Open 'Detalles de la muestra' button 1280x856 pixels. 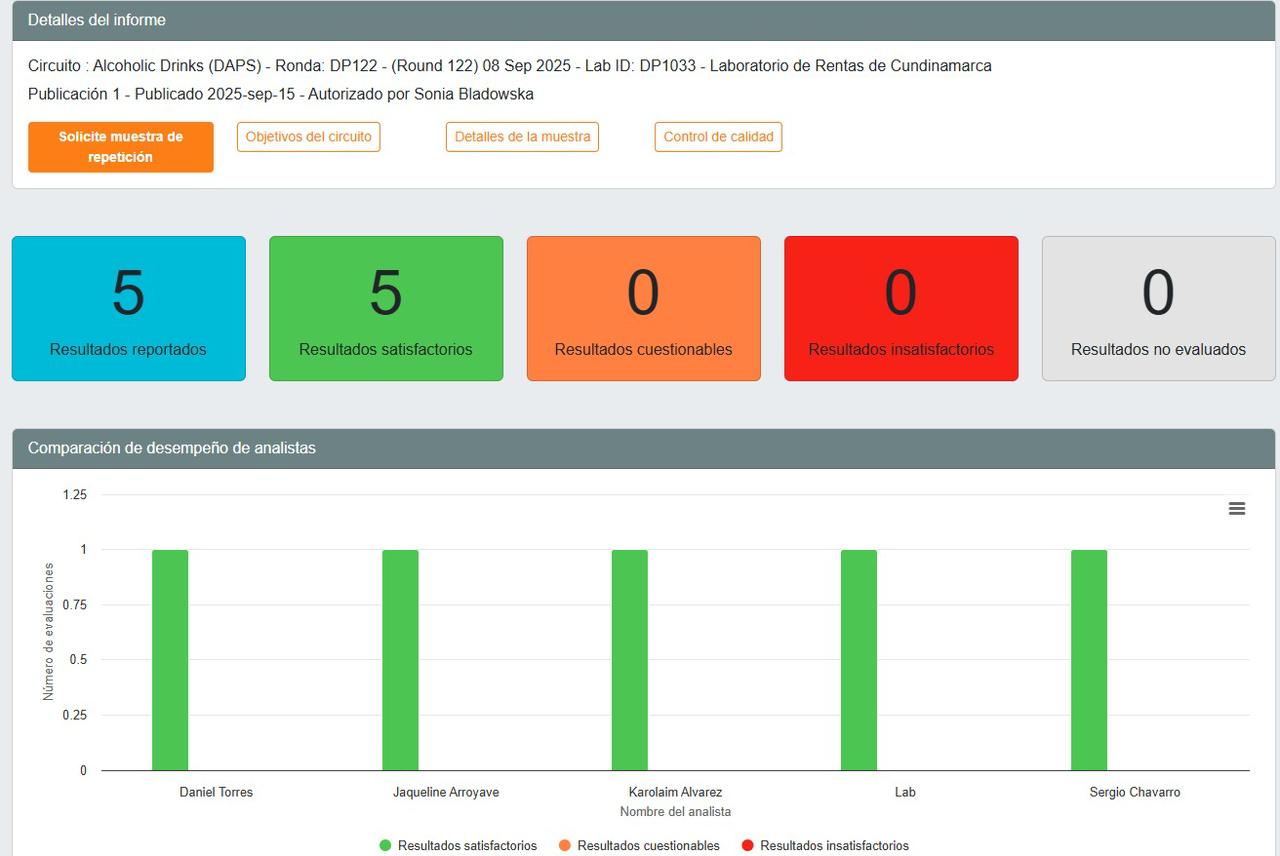[522, 137]
